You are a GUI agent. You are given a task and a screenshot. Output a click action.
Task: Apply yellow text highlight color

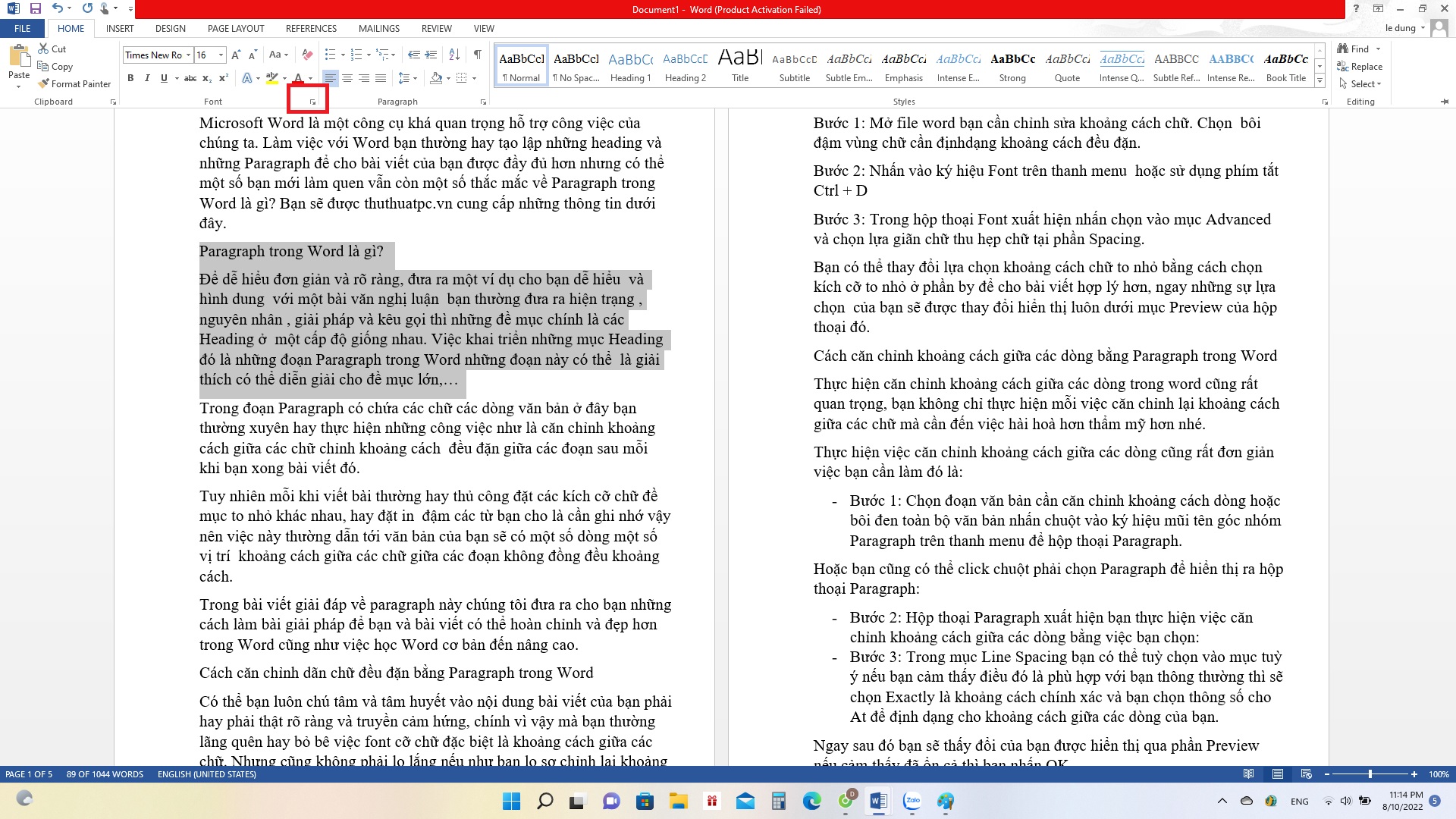tap(272, 77)
